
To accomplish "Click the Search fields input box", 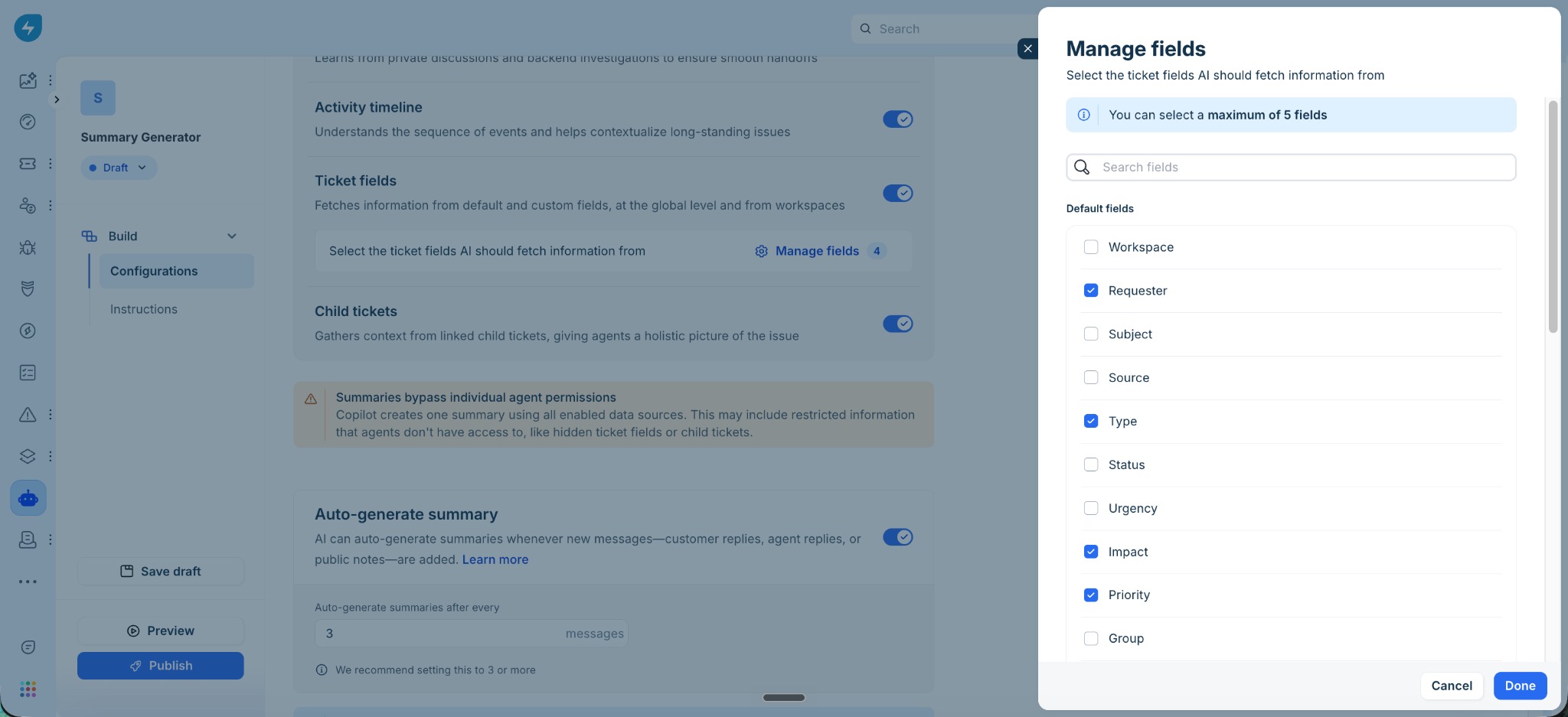I will click(1291, 168).
